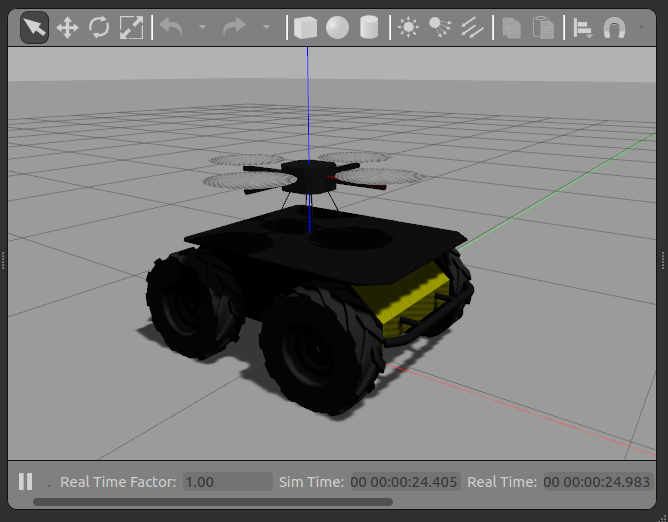
Task: Activate the selection arrow tool
Action: click(x=34, y=28)
